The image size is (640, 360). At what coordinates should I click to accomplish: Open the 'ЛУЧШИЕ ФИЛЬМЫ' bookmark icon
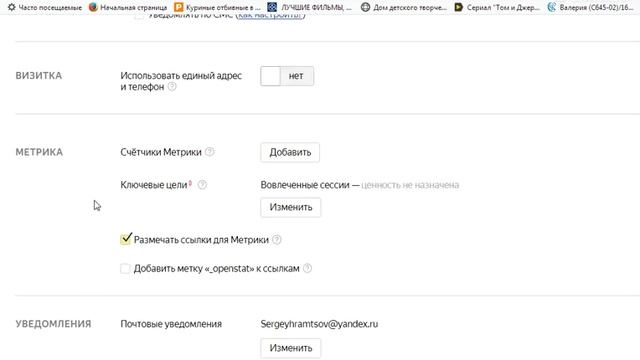[272, 7]
